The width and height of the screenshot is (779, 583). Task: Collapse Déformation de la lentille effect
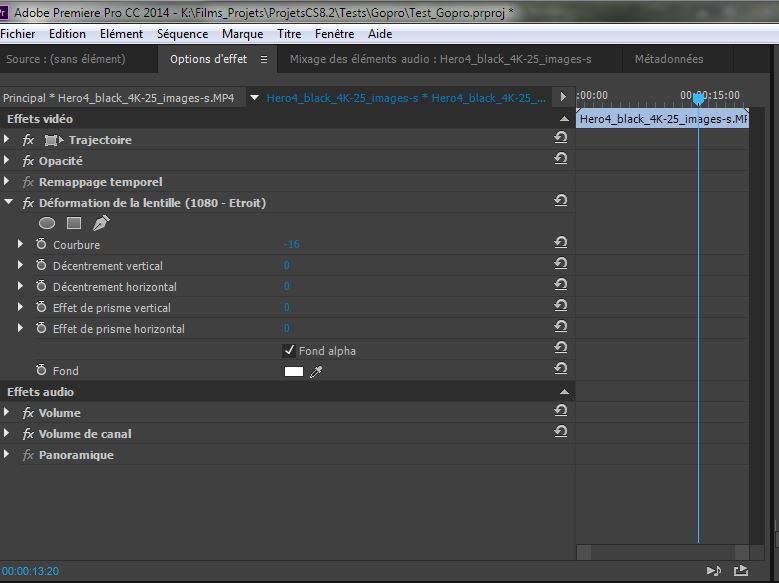tap(8, 203)
